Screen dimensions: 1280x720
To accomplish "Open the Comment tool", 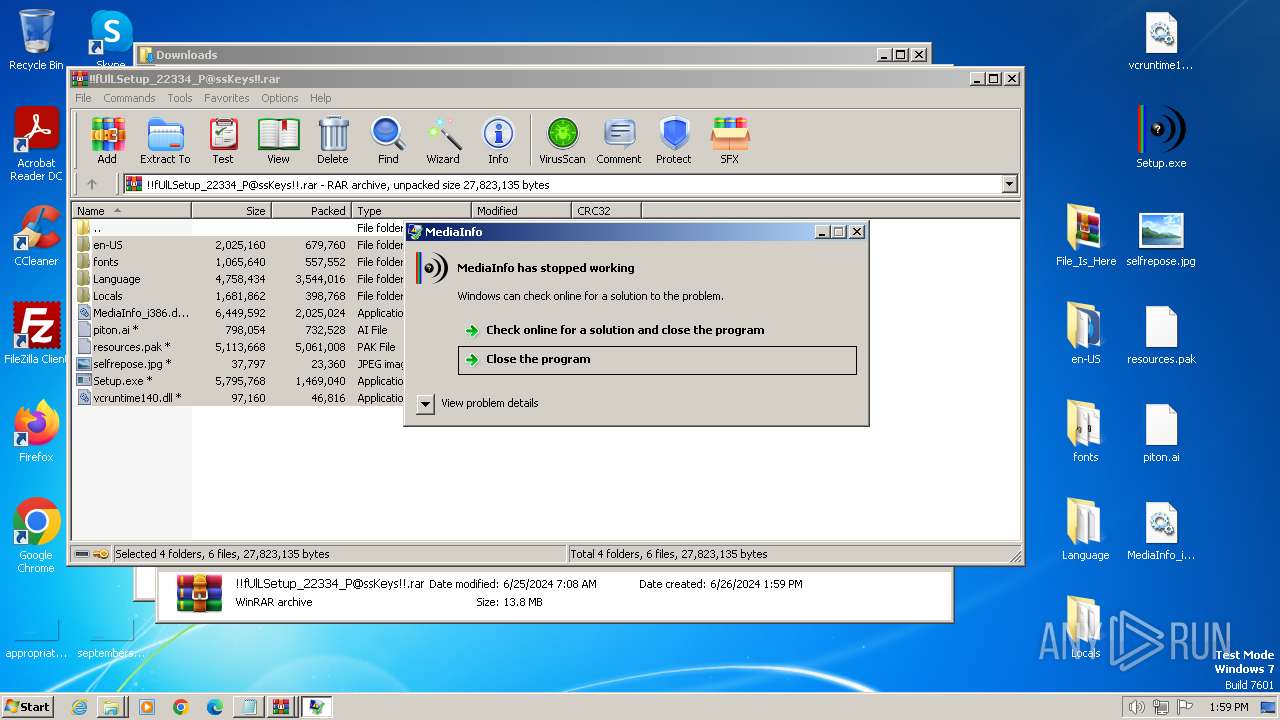I will (x=619, y=140).
